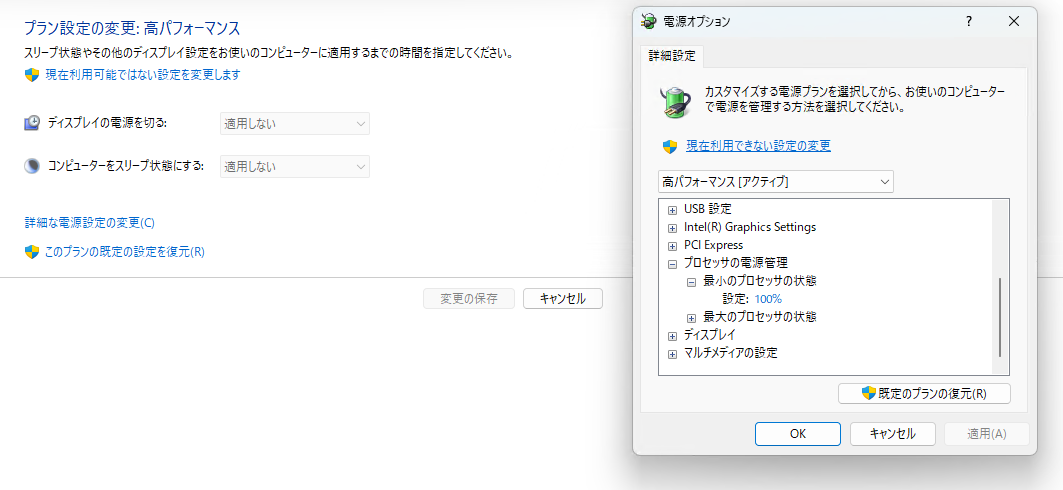Select the 詳細設定 tab
The image size is (1063, 490).
pos(672,56)
